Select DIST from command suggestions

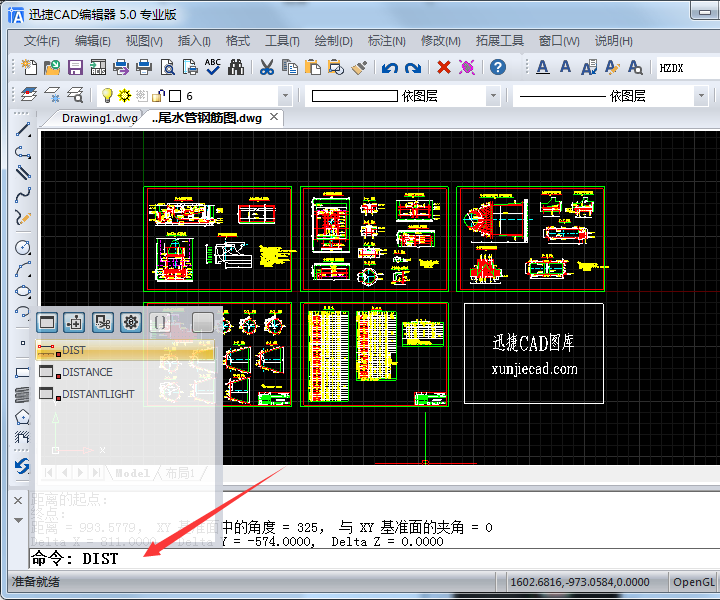click(125, 350)
